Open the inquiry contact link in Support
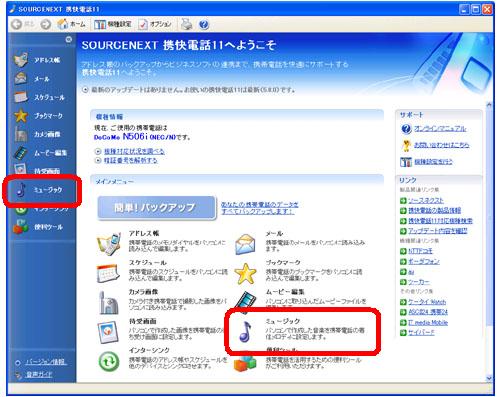Screen dimensions: 500x397 [x=441, y=145]
